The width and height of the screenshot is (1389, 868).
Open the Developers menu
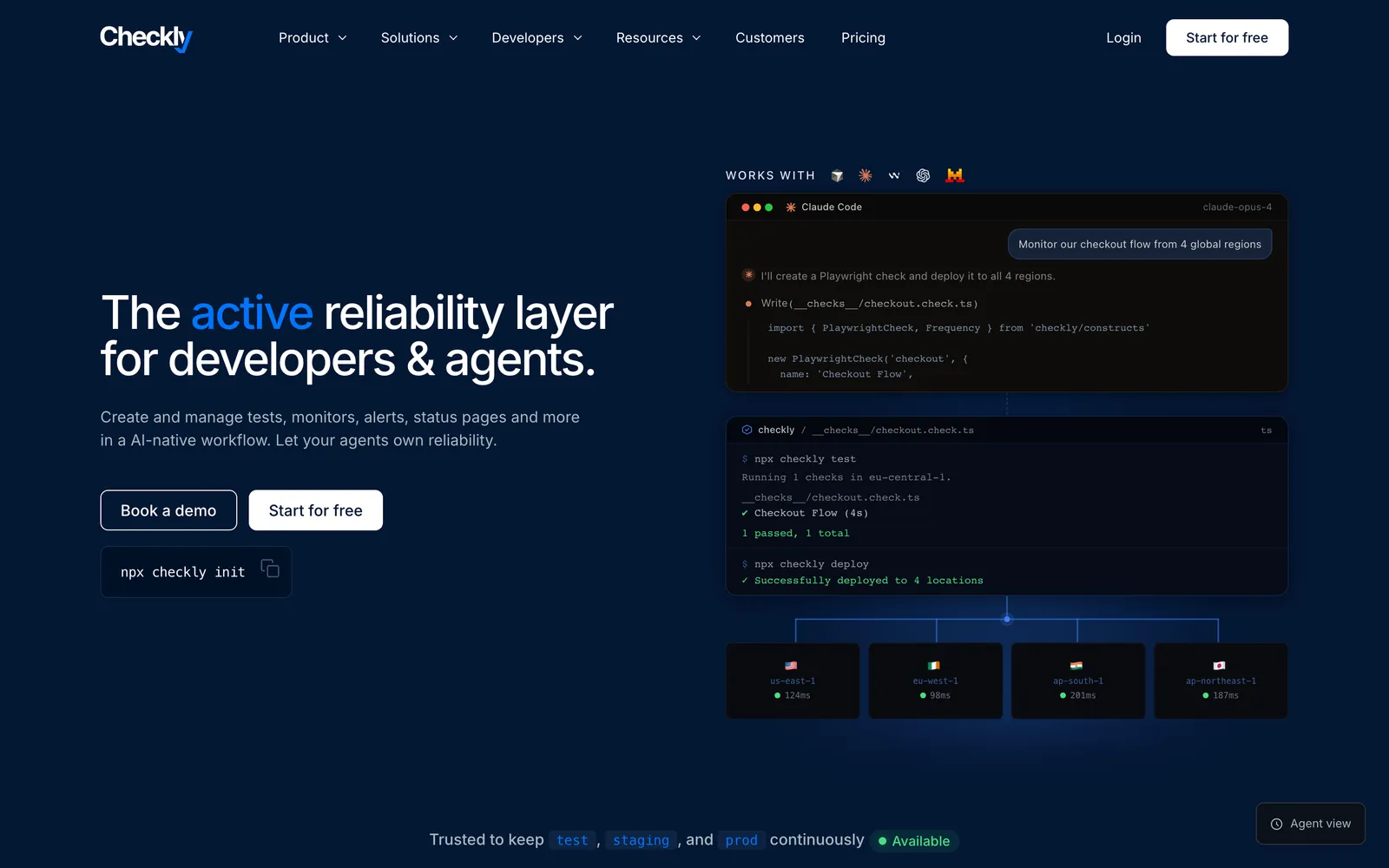coord(537,38)
